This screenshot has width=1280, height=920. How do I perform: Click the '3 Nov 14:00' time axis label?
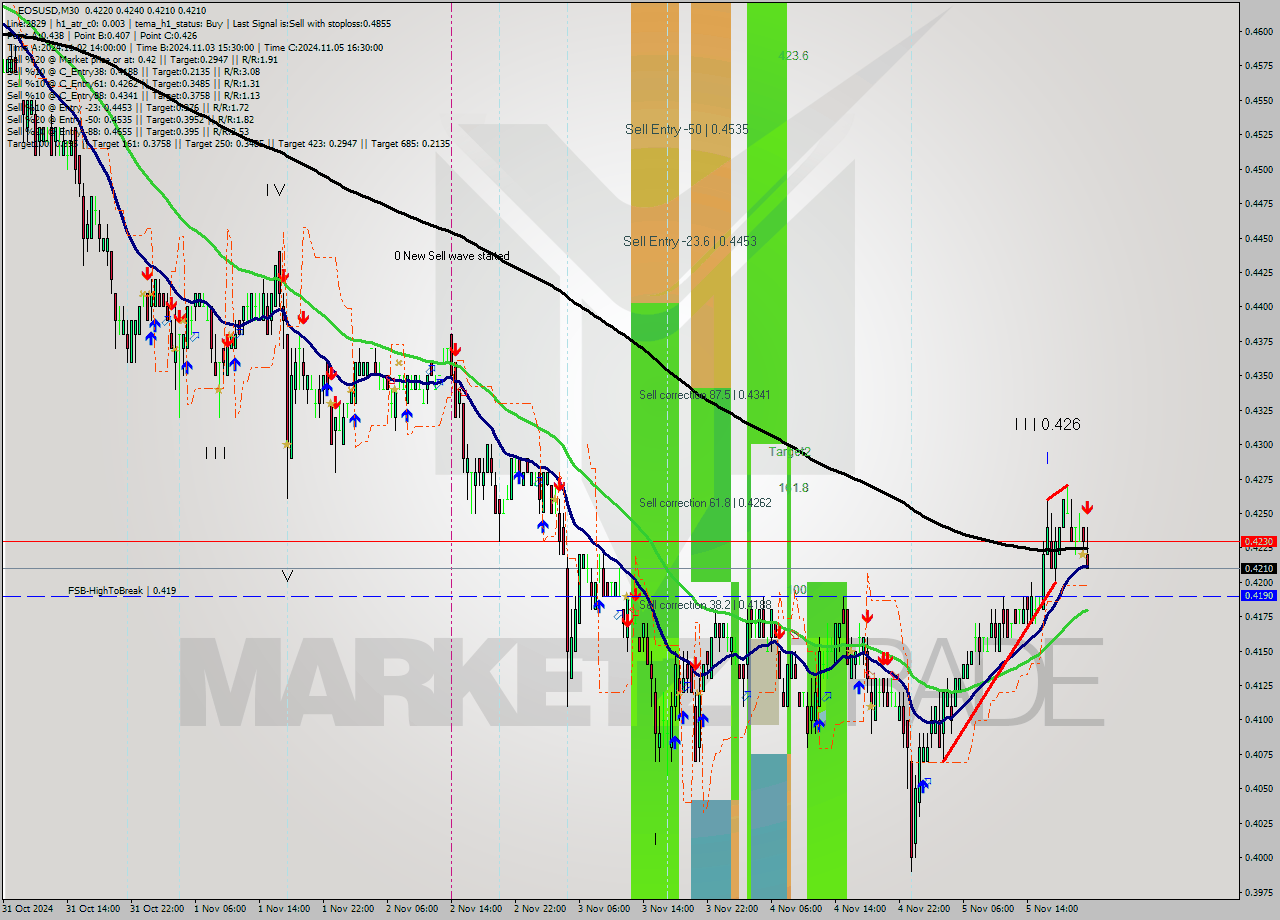pos(668,909)
